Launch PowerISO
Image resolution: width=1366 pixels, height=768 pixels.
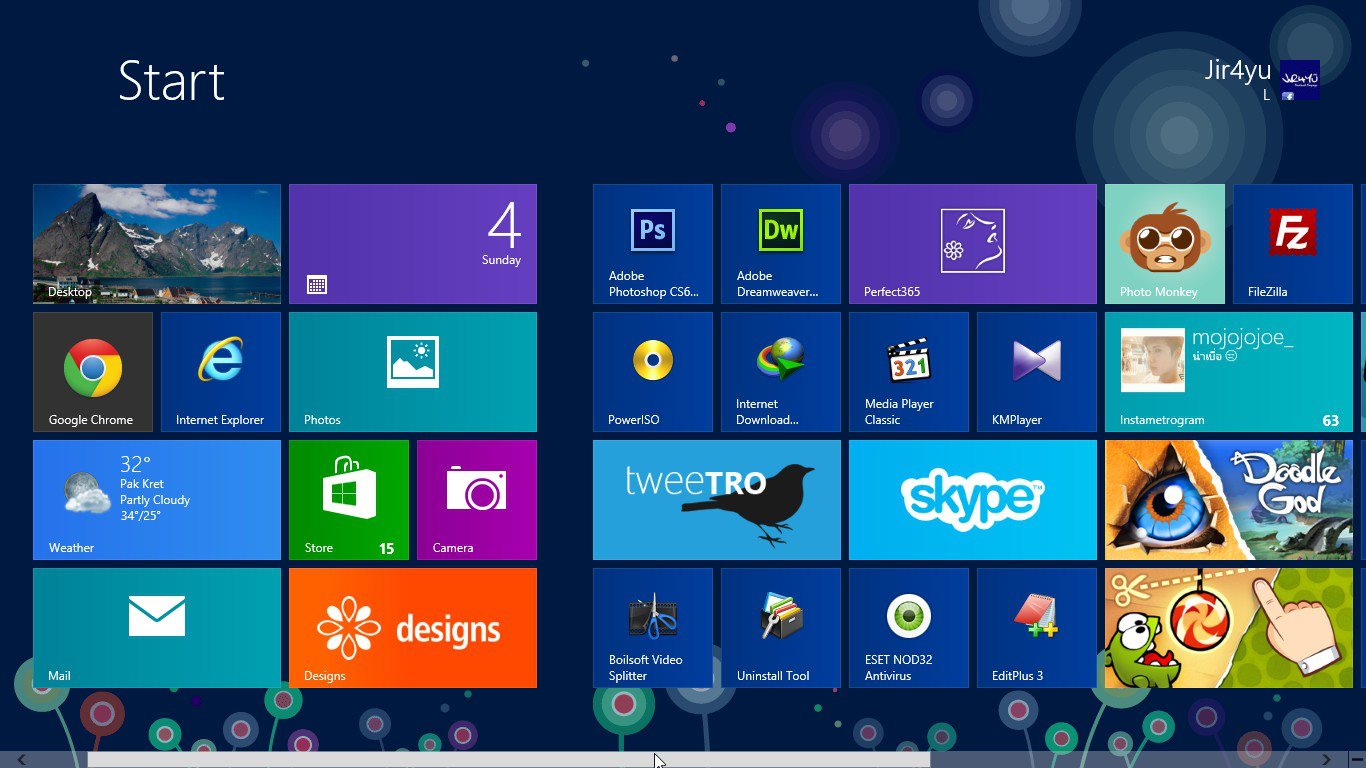tap(653, 372)
